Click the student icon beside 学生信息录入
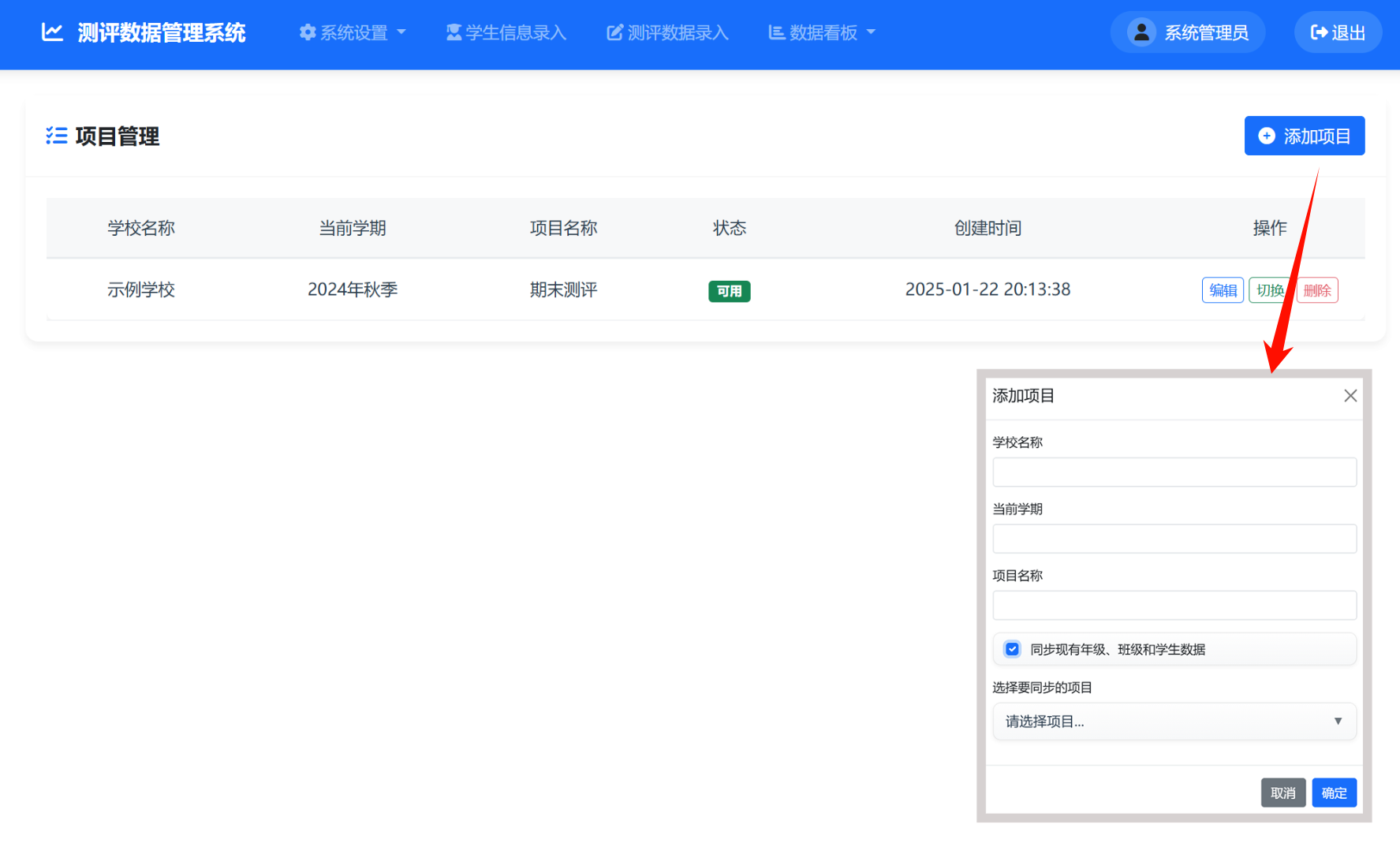 (x=453, y=32)
